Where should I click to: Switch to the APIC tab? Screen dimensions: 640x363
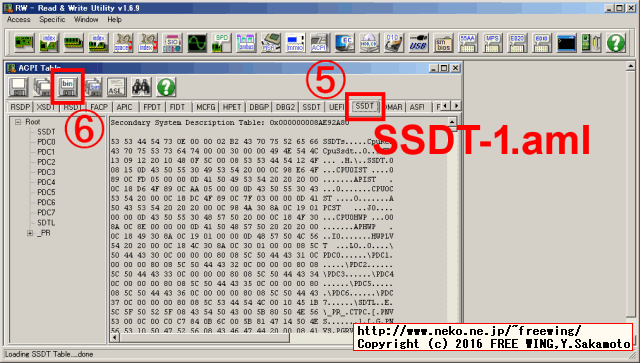[124, 107]
